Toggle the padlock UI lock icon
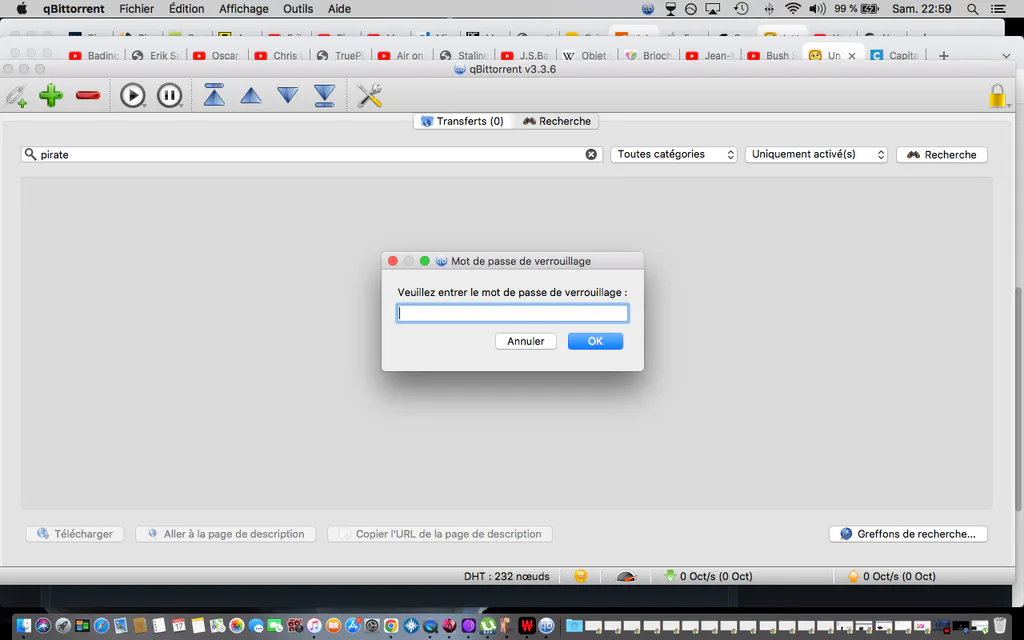This screenshot has width=1024, height=640. tap(997, 96)
